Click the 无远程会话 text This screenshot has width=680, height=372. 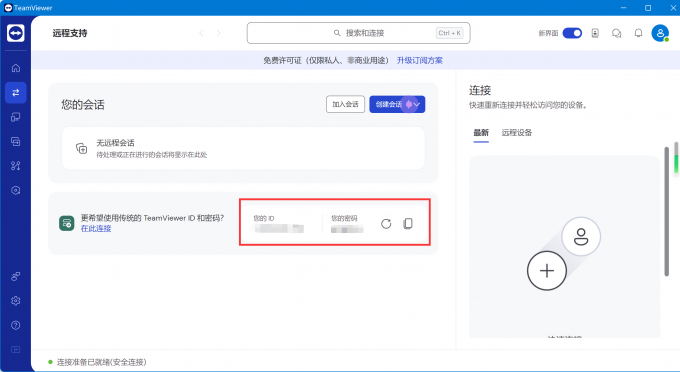pos(115,143)
